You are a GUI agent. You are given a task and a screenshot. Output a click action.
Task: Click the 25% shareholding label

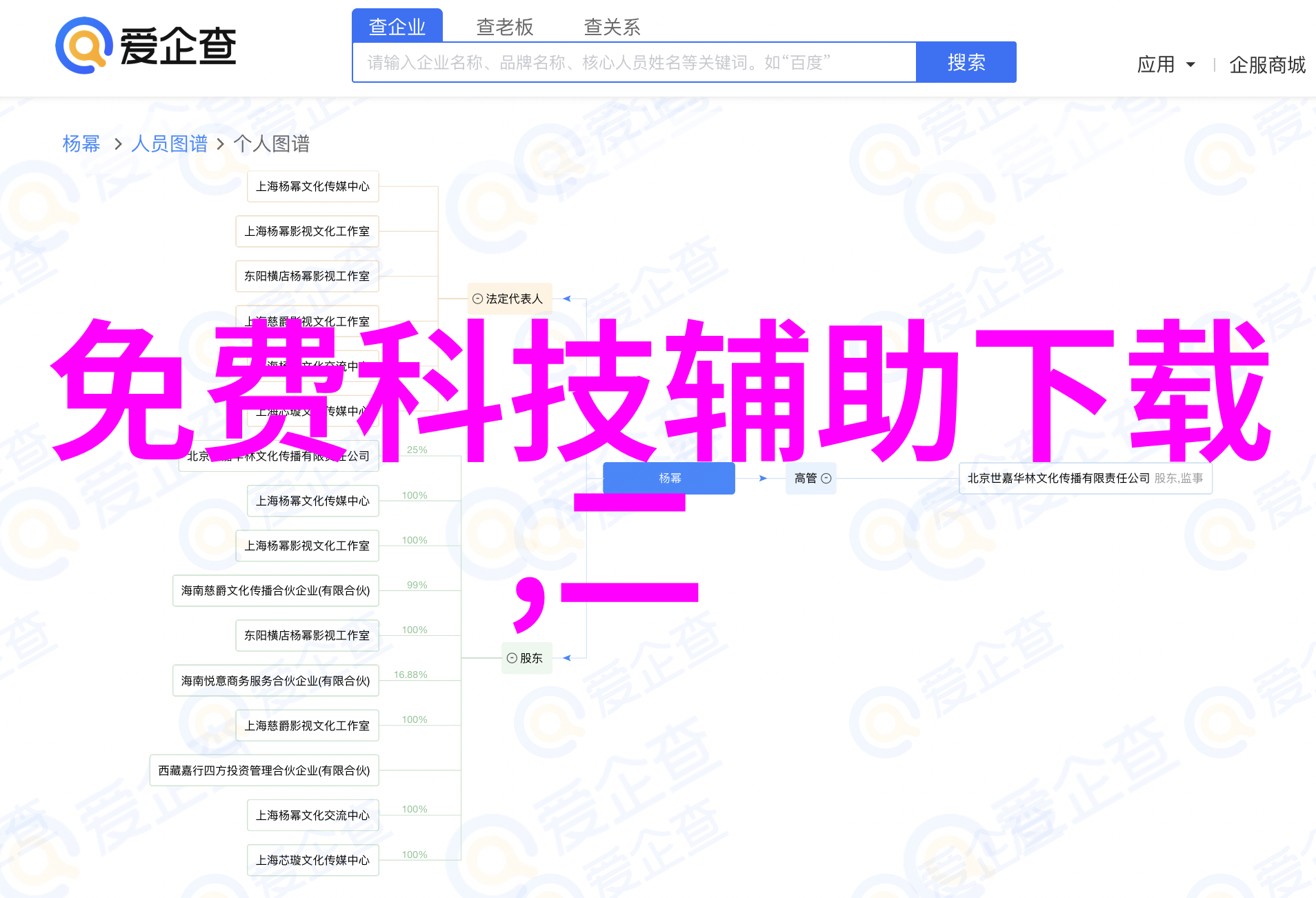[417, 450]
